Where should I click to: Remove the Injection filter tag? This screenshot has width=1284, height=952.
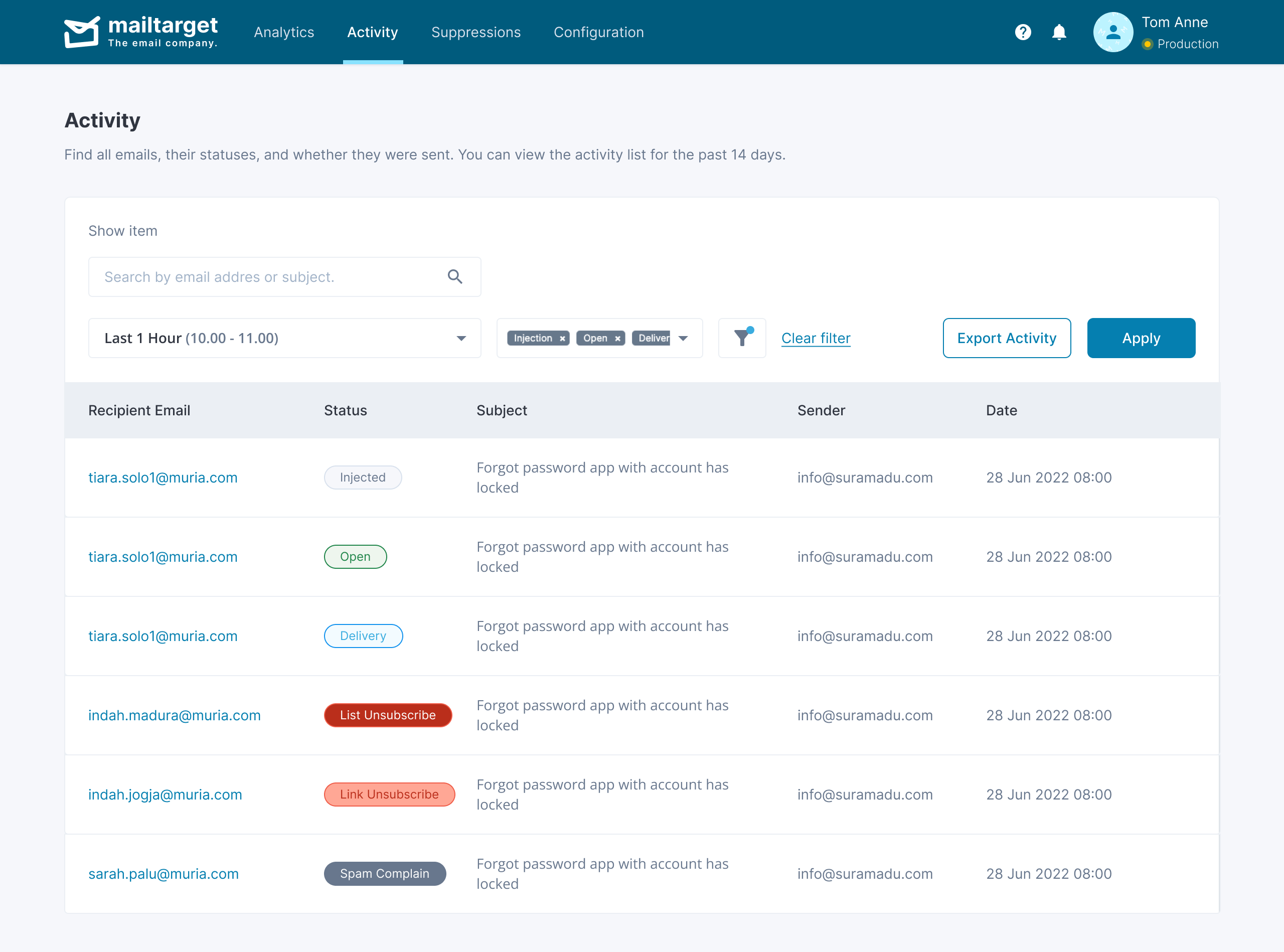562,339
